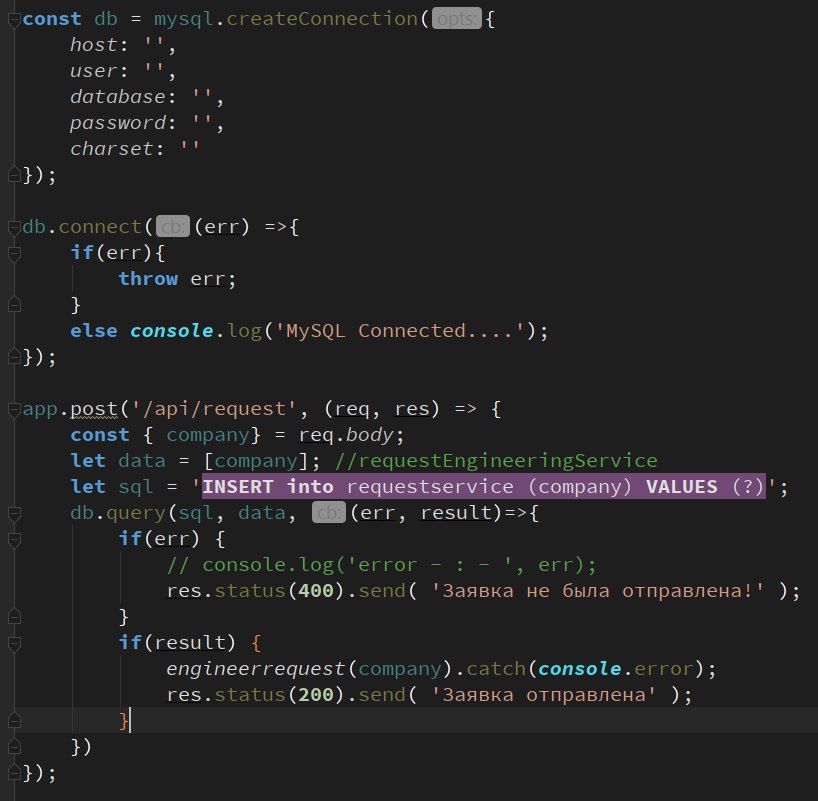The width and height of the screenshot is (818, 801).
Task: Click the 'engineerrequest' function call
Action: pyautogui.click(x=256, y=669)
